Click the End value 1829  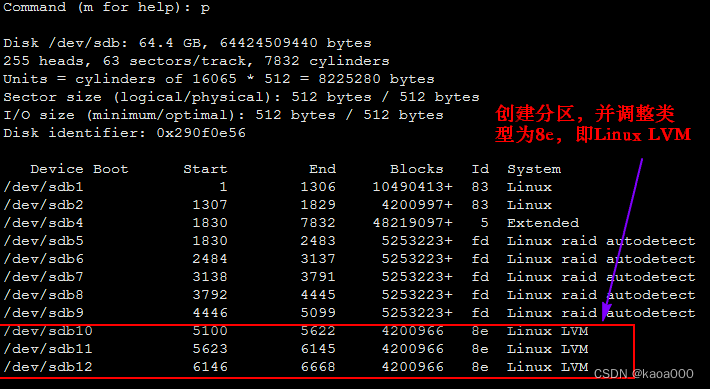click(318, 205)
